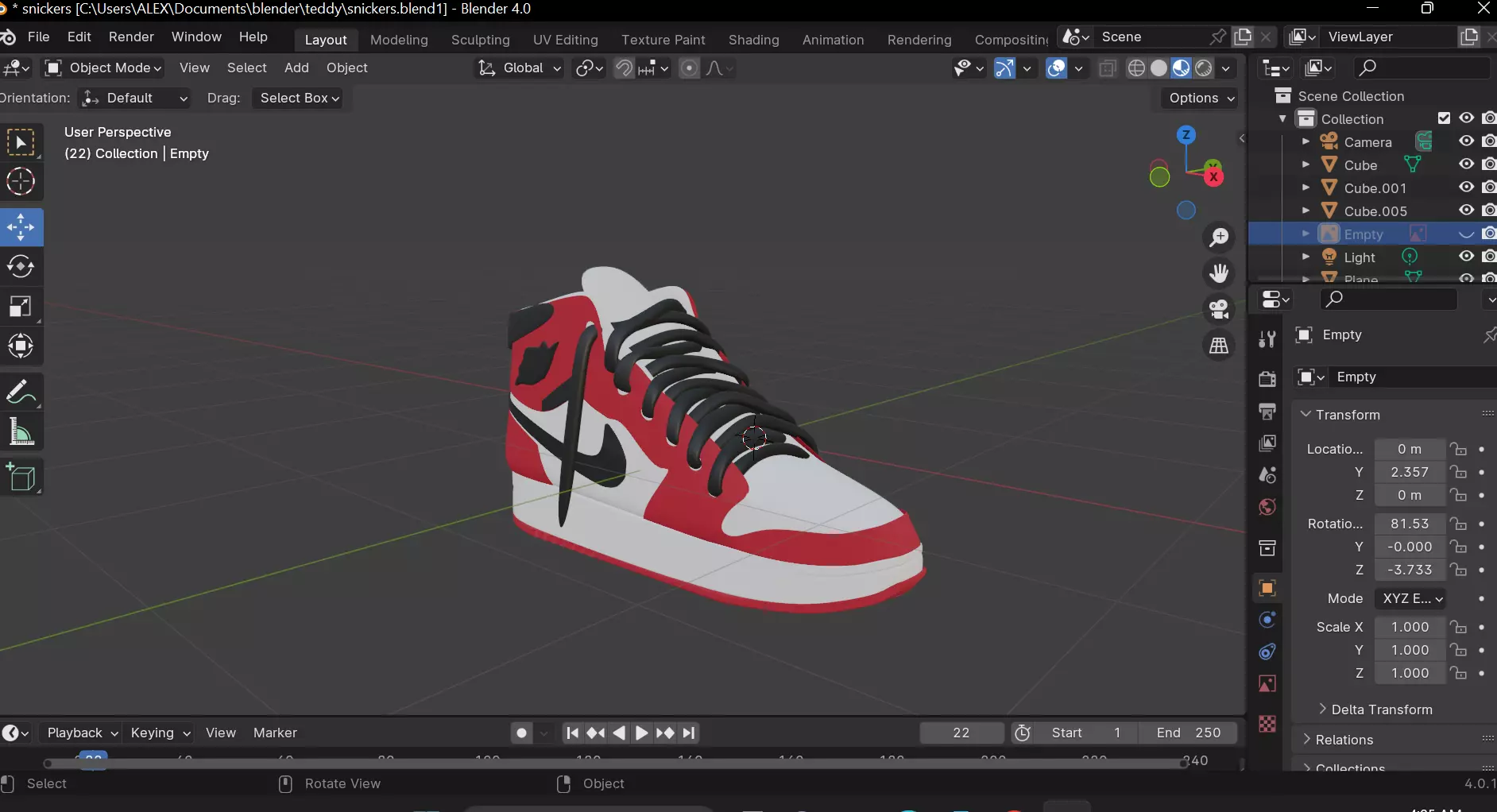Click the Marker menu in timeline
This screenshot has width=1497, height=812.
pos(275,733)
